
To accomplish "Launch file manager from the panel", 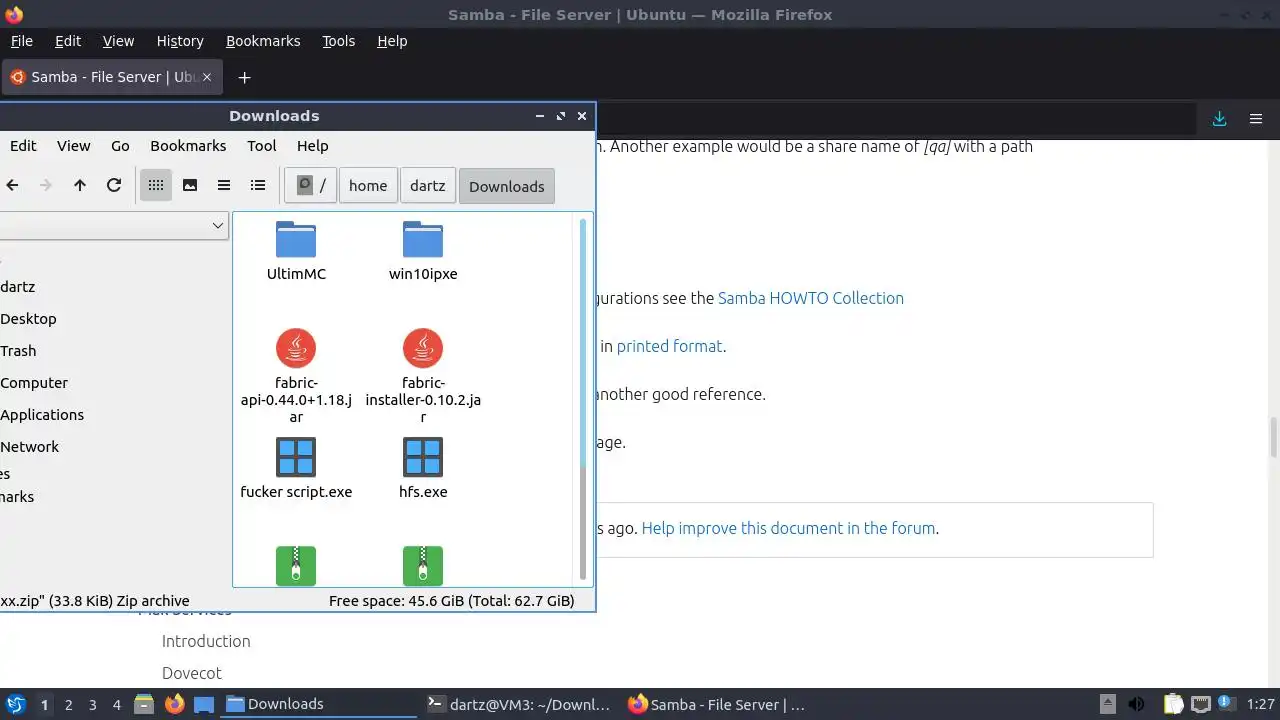I will [x=144, y=704].
